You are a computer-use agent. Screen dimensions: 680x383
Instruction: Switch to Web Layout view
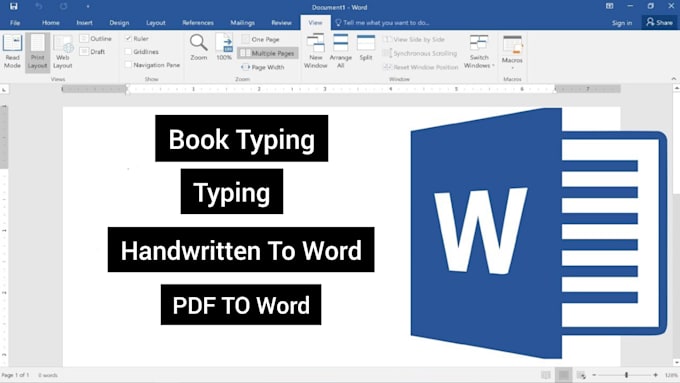tap(62, 52)
